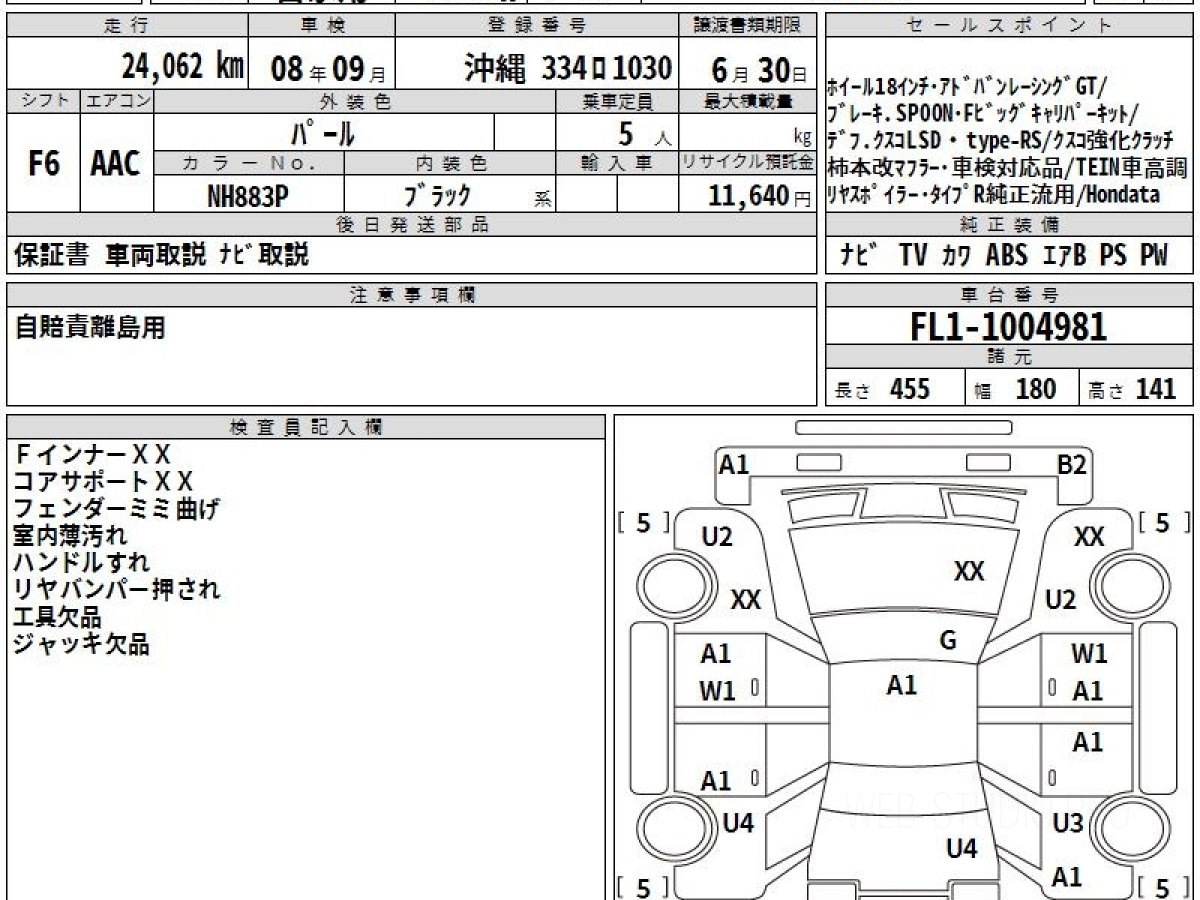Select the 検査員記入欄 header
The image size is (1200, 900).
306,428
